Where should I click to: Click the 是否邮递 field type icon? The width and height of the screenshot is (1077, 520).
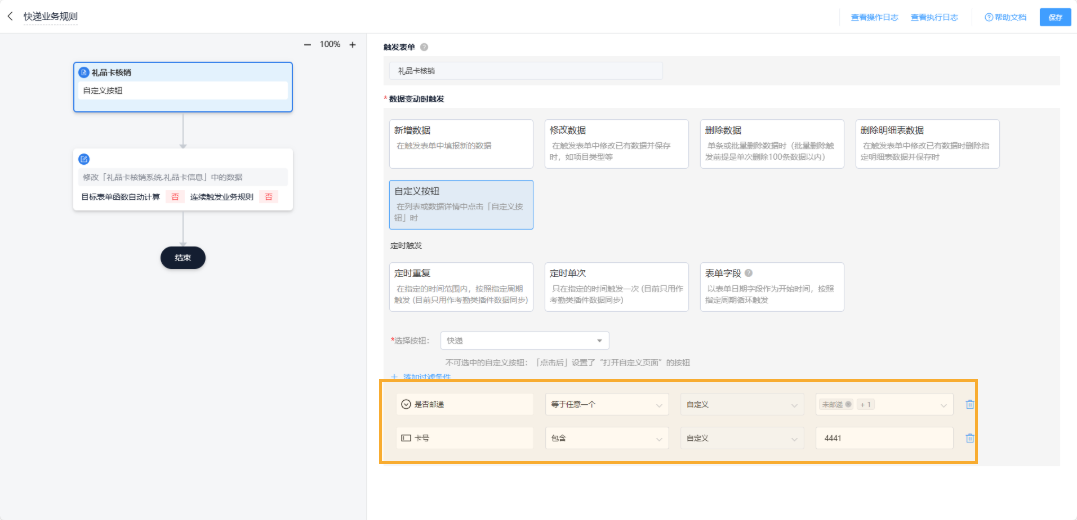[x=406, y=405]
